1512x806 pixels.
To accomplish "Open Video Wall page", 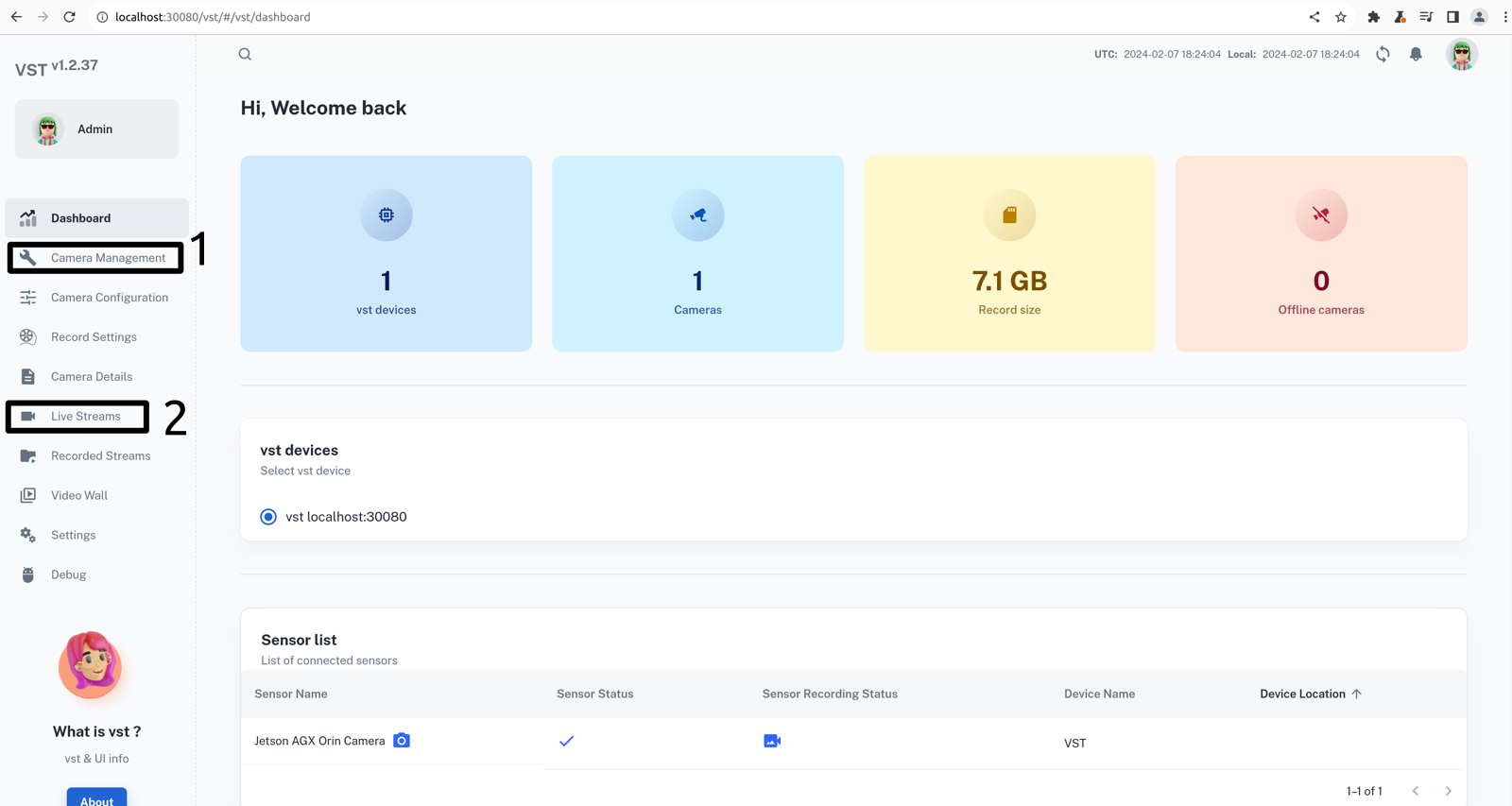I will (79, 495).
